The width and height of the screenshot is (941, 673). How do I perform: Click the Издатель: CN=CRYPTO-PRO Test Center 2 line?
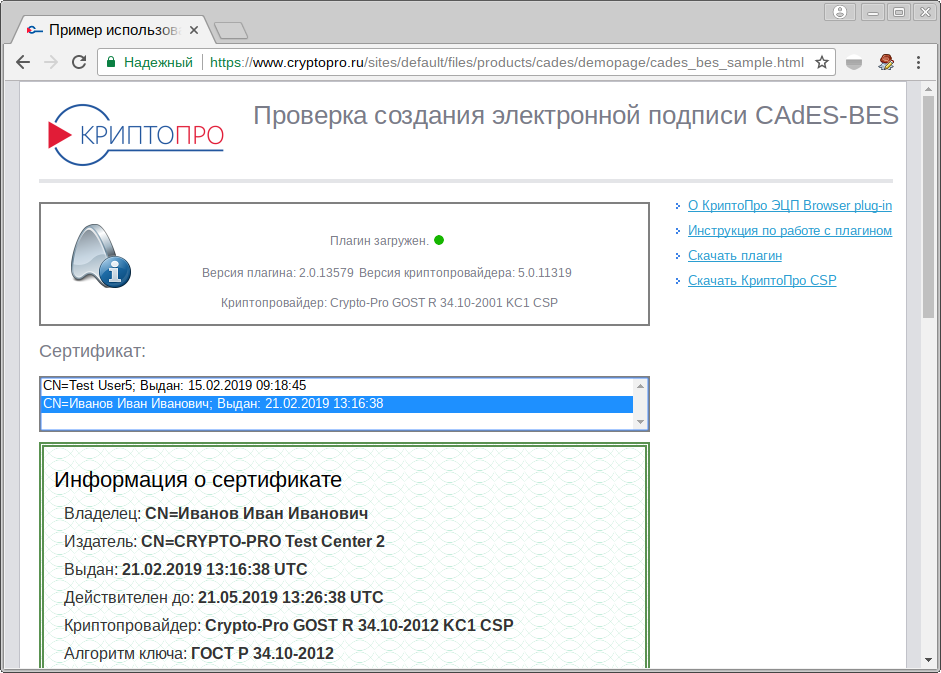[224, 542]
